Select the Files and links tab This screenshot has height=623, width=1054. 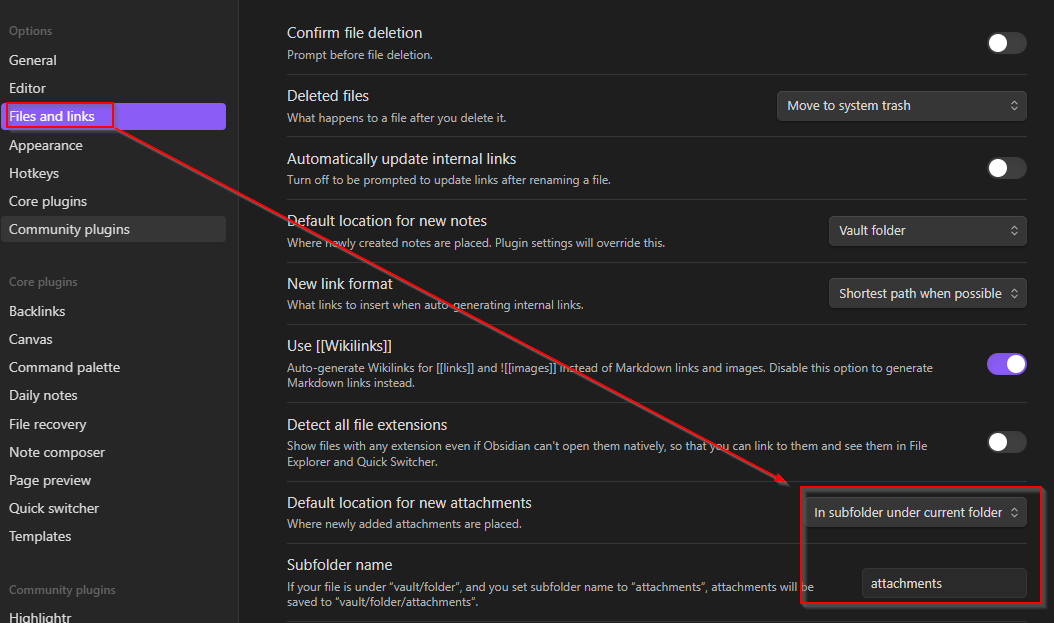[52, 117]
